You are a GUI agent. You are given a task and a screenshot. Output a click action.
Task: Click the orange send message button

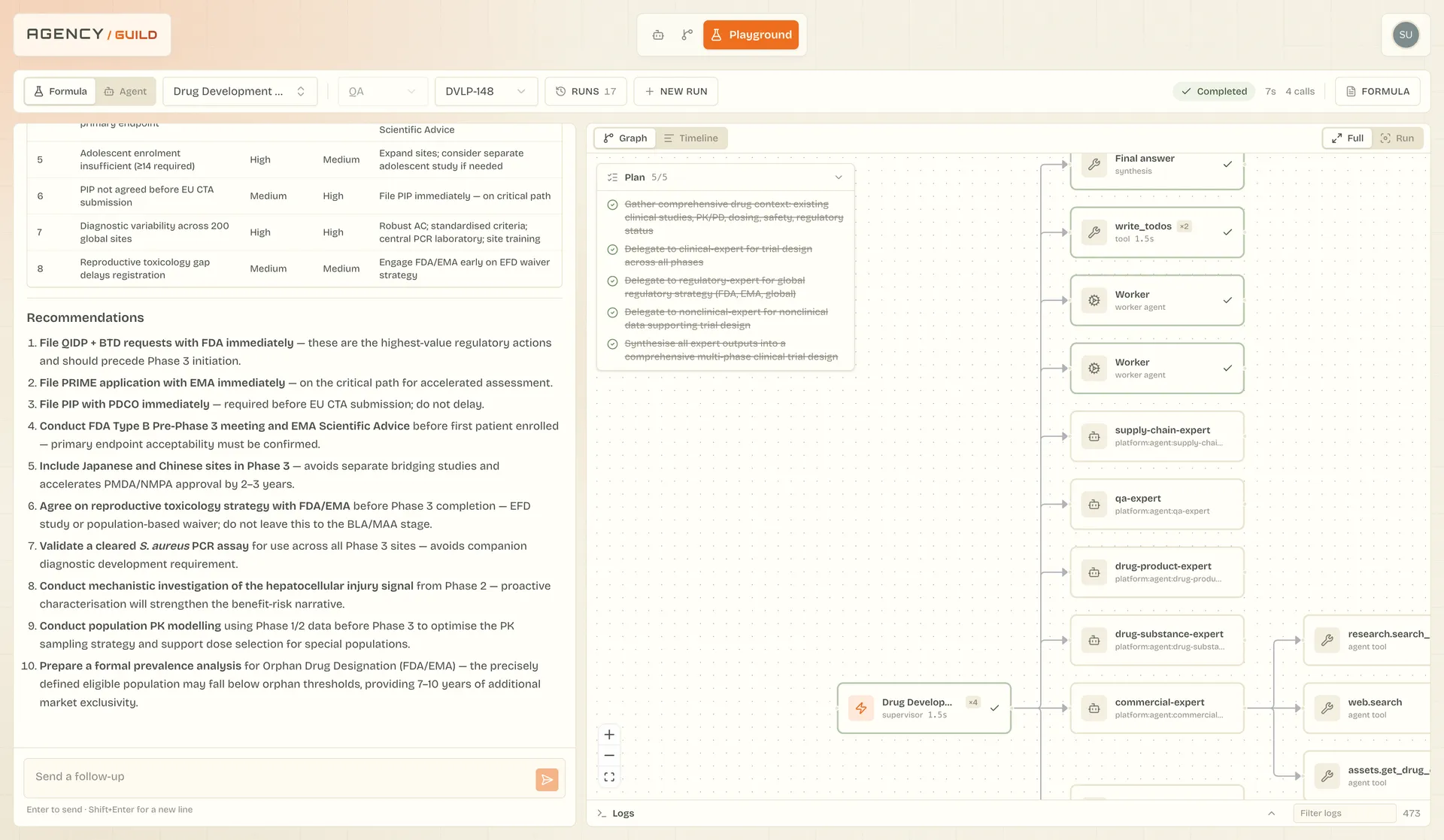(547, 780)
